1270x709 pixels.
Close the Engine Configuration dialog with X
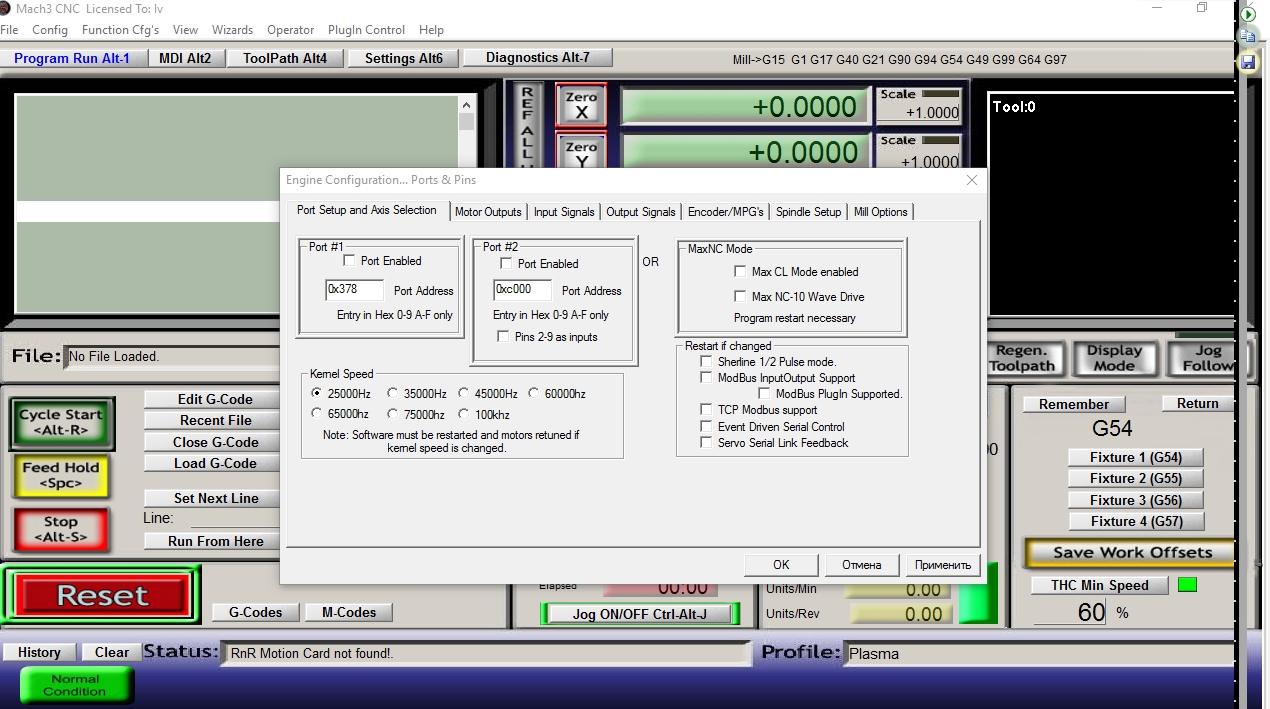(971, 180)
